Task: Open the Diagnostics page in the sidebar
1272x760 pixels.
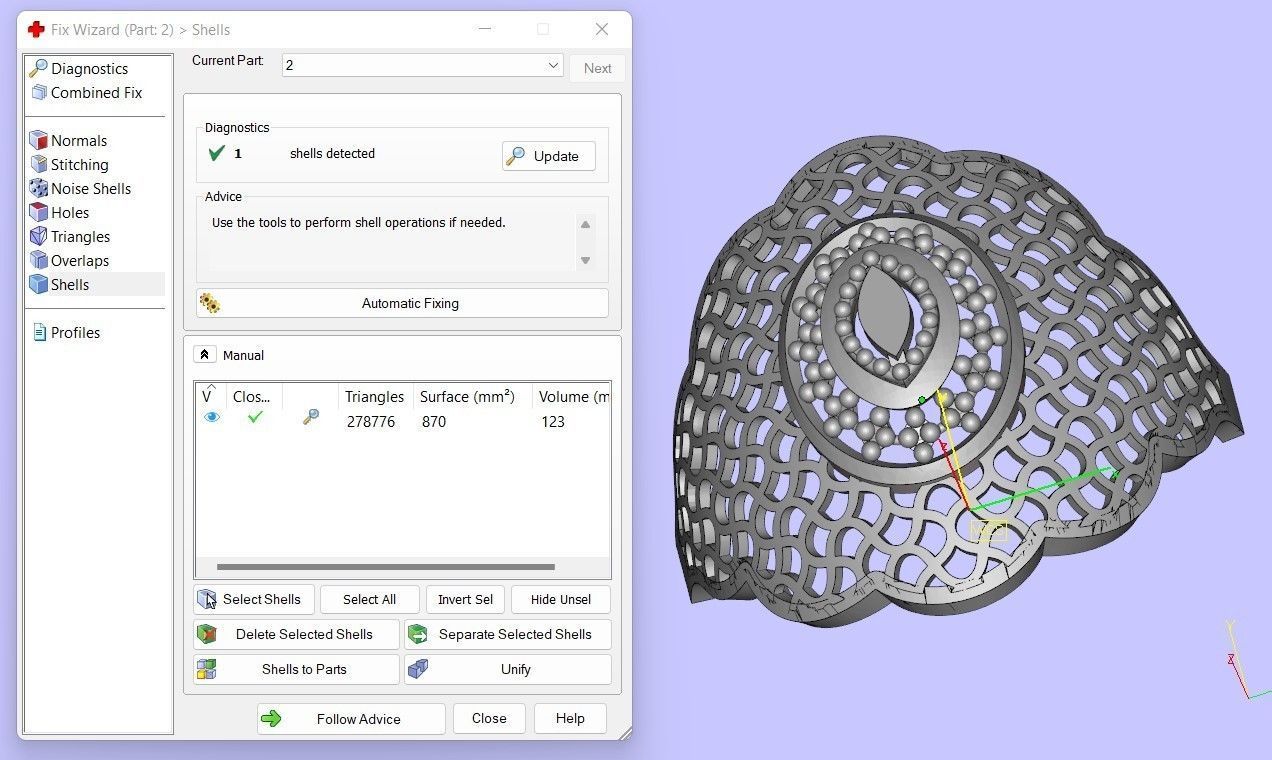Action: [x=89, y=68]
